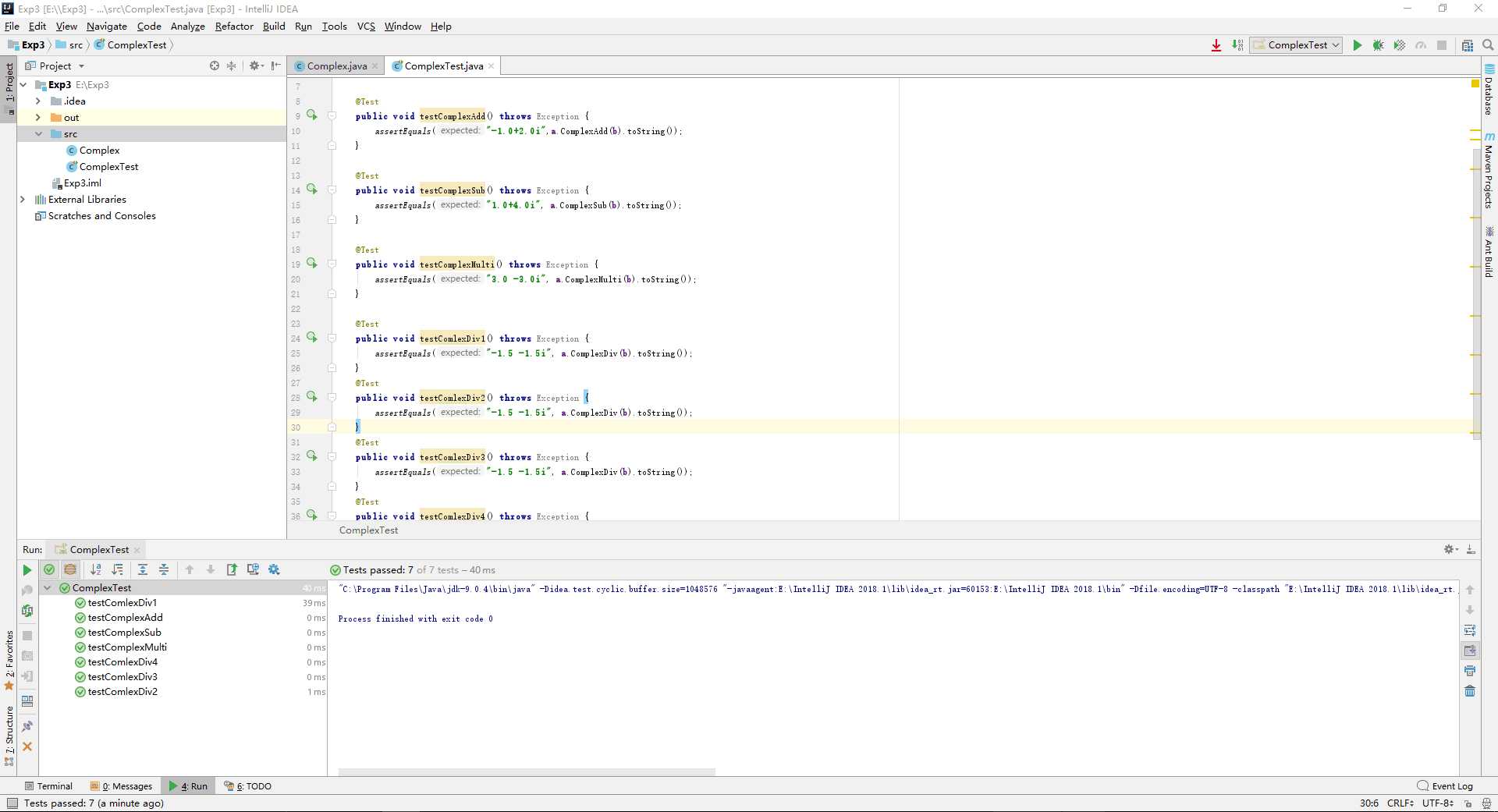This screenshot has height=812, width=1498.
Task: Open the Messages tool window
Action: tap(122, 786)
